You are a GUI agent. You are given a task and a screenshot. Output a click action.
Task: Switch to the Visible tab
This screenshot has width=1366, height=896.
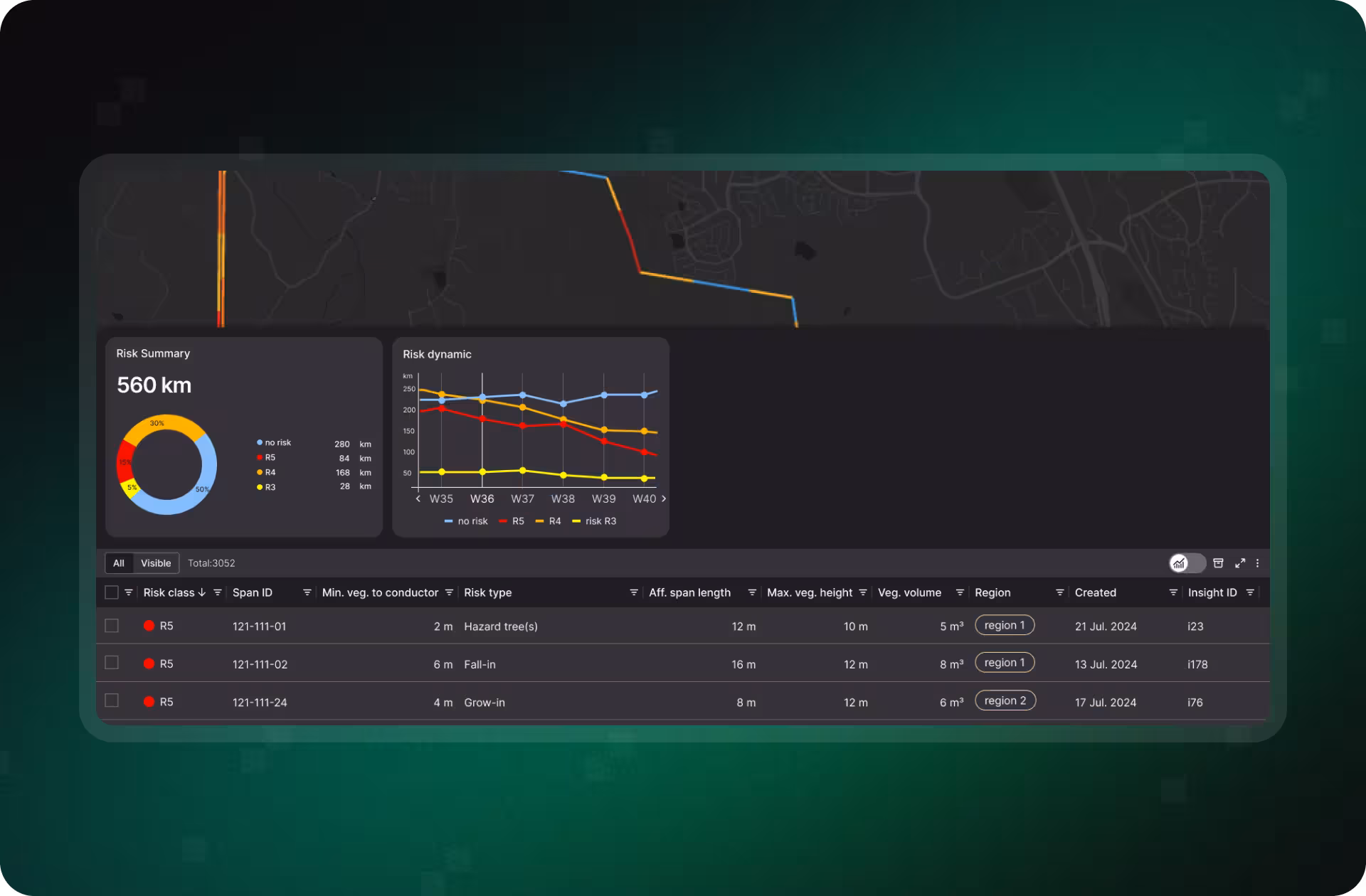coord(156,563)
